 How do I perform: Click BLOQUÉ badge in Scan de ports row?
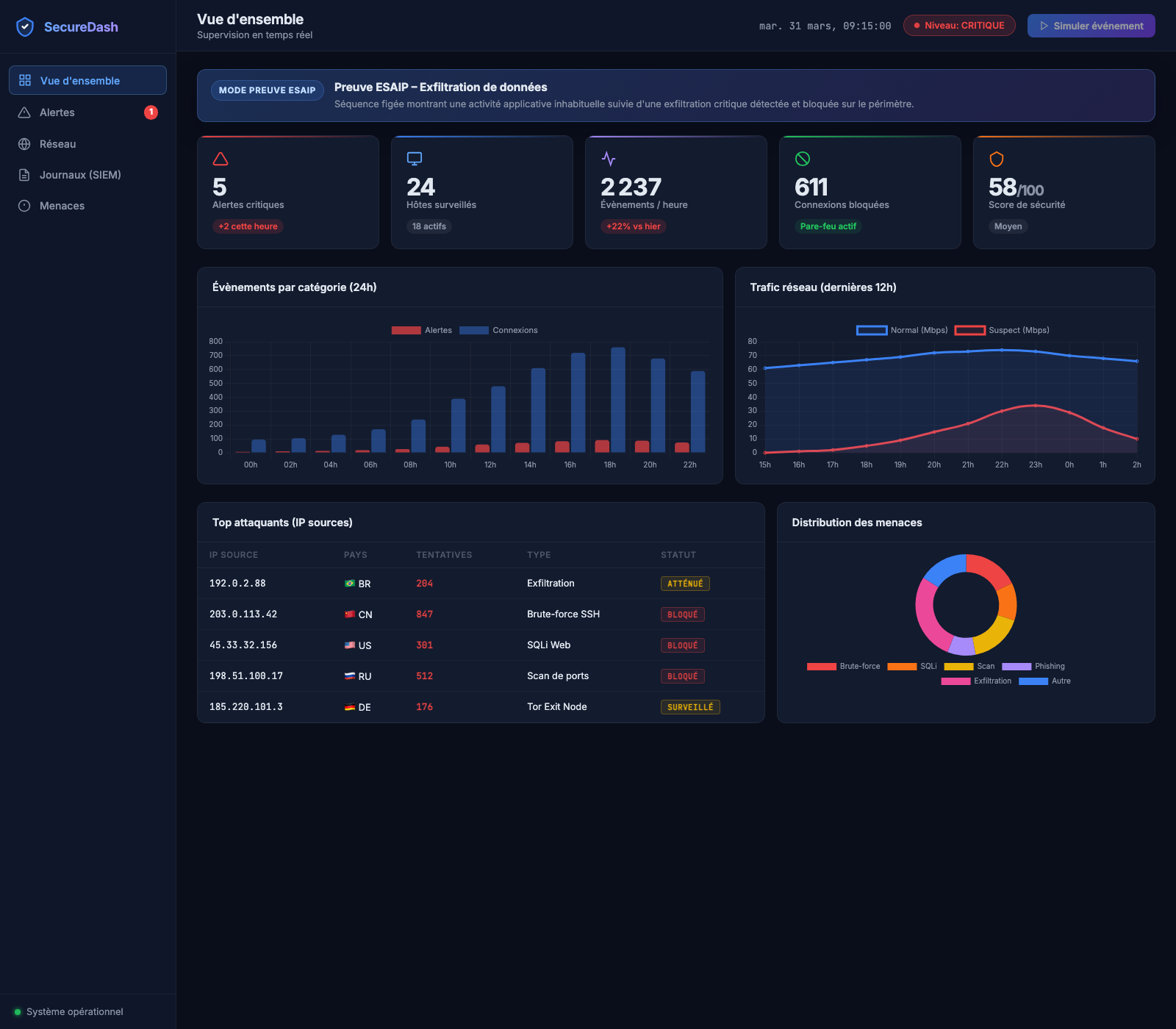coord(683,676)
